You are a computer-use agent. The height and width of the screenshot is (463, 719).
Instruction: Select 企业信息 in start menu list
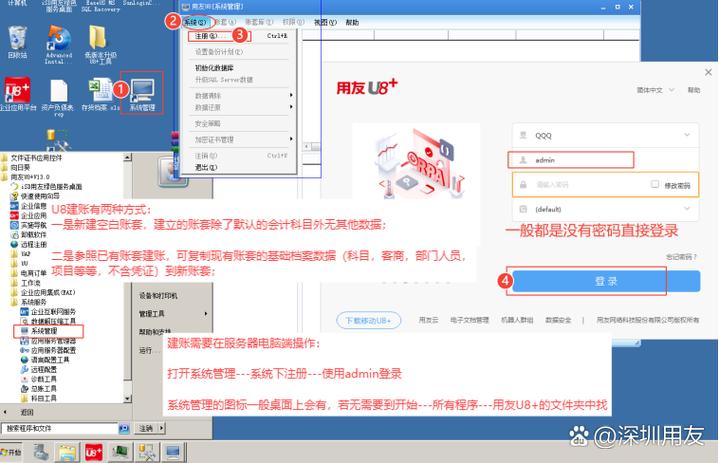(29, 206)
